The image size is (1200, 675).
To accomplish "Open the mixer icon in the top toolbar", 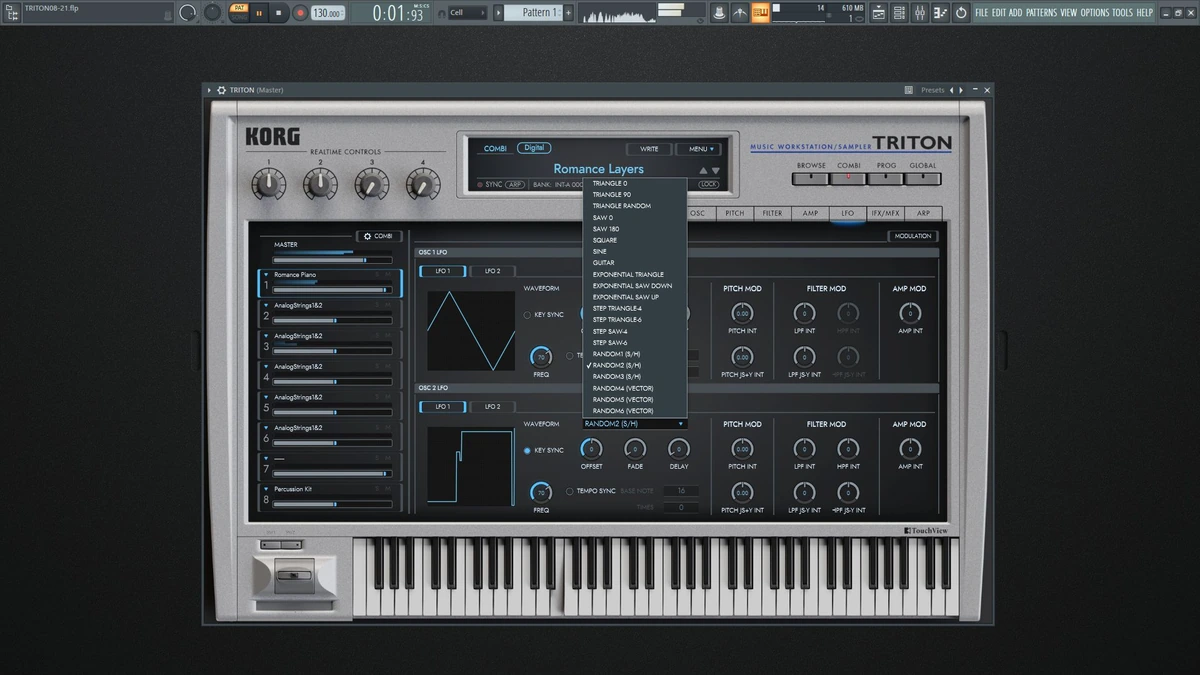I will [x=920, y=13].
